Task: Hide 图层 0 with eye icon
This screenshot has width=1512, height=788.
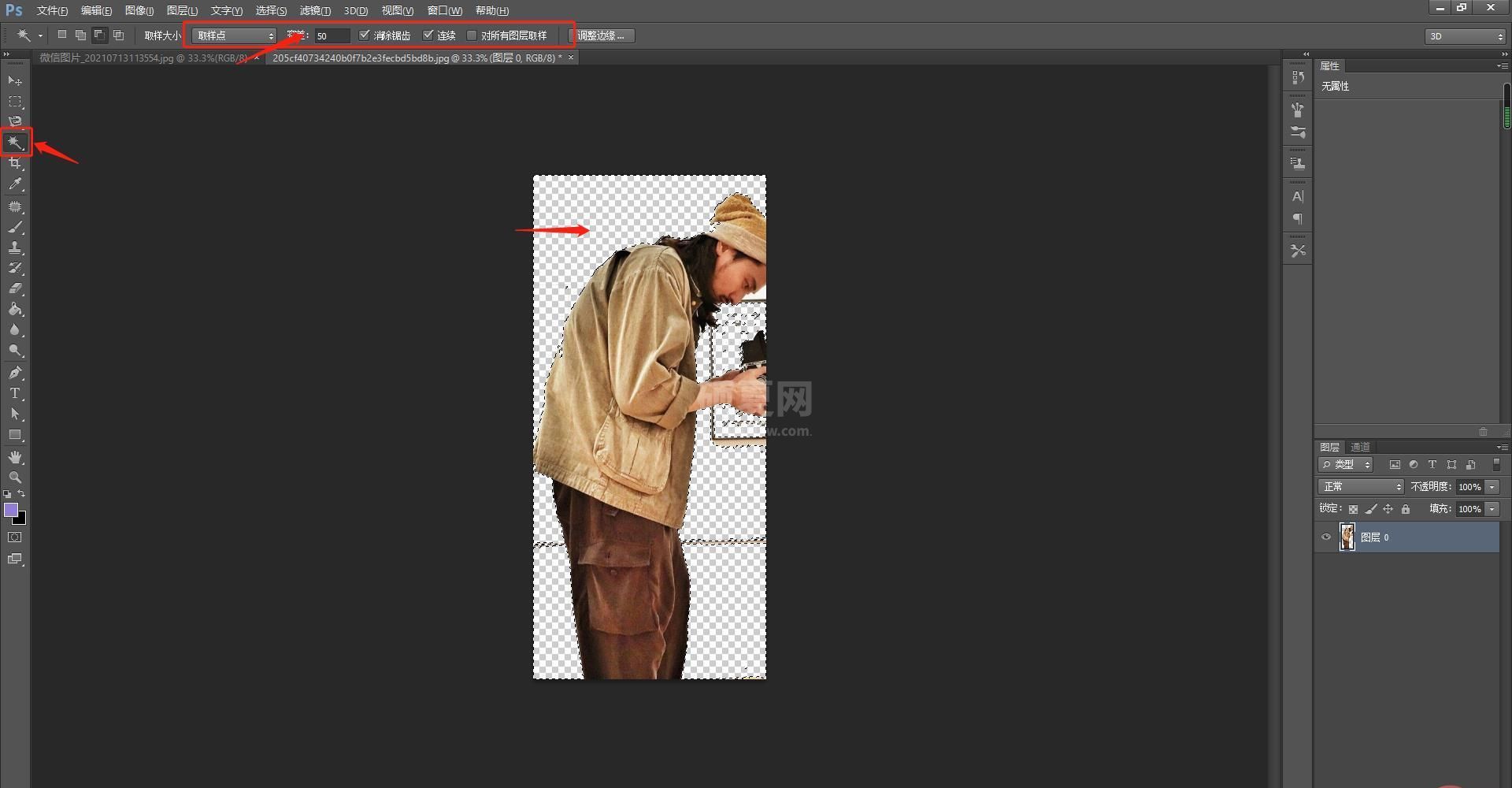Action: (x=1326, y=537)
